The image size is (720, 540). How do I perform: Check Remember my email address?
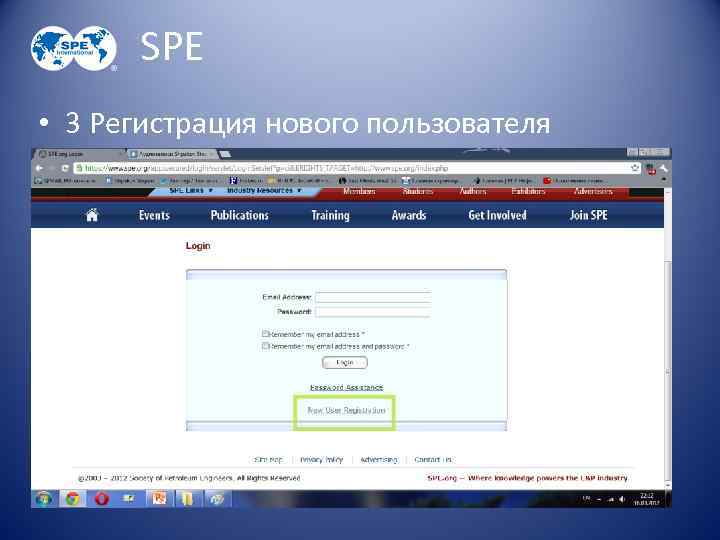[265, 333]
